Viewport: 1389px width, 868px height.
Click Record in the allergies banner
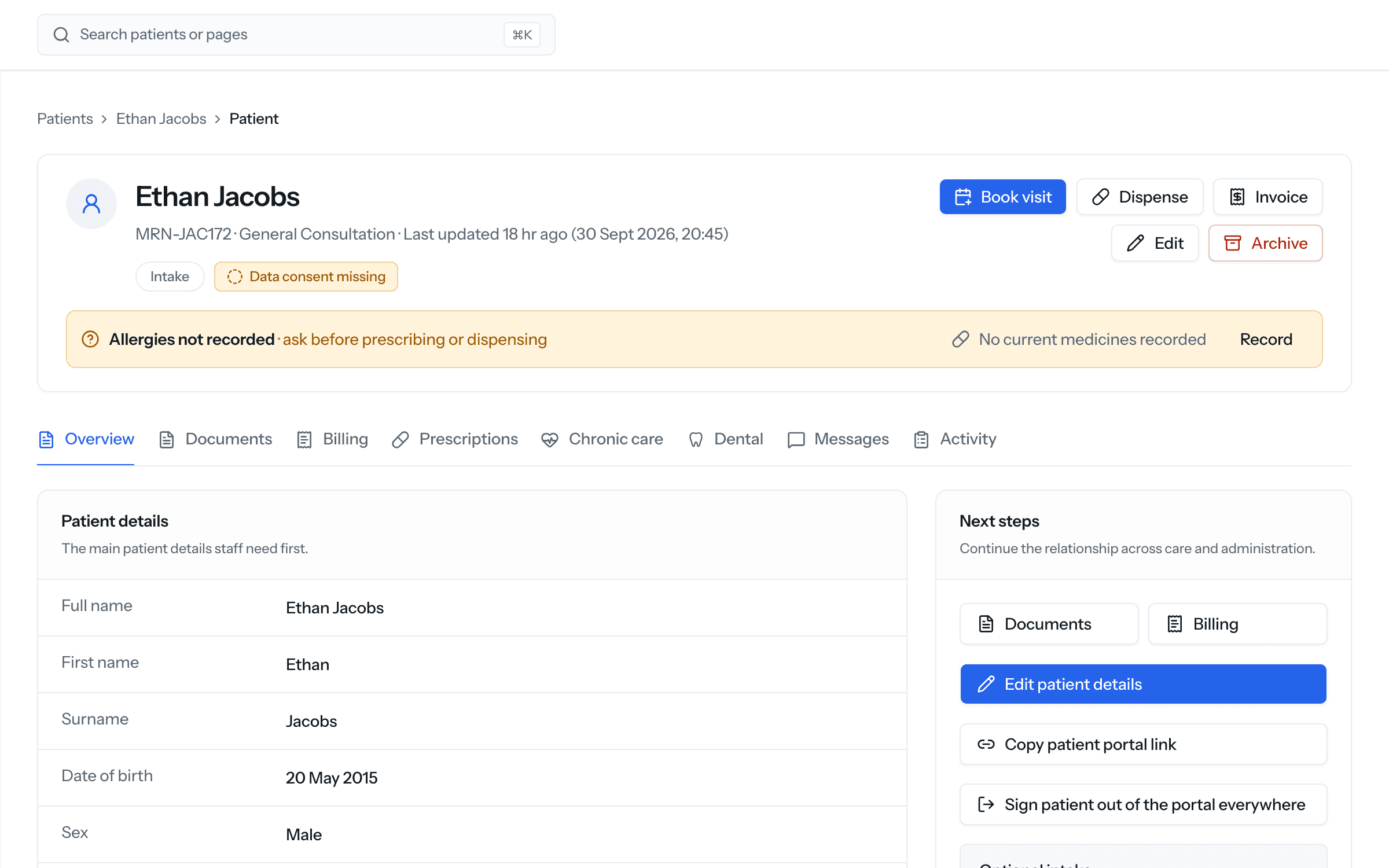click(1266, 339)
